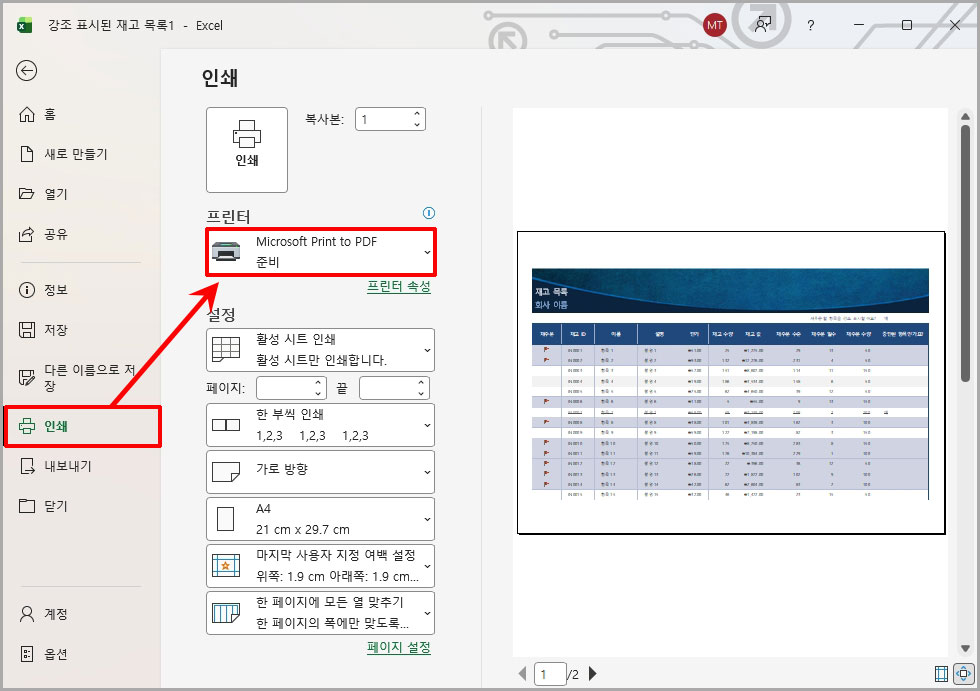Click the large Print printer icon
The width and height of the screenshot is (980, 691).
click(246, 148)
